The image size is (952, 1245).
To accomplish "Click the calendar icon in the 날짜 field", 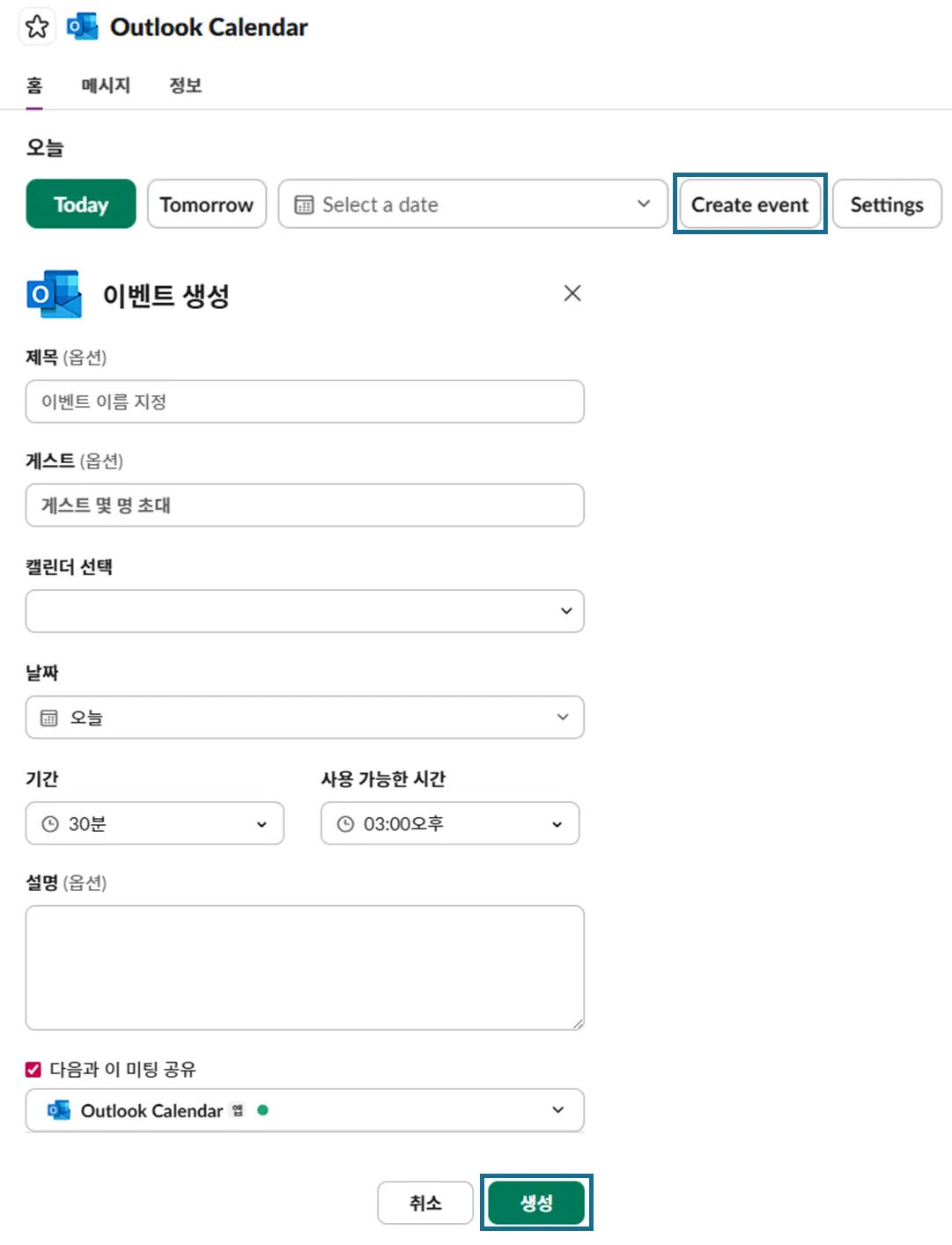I will pyautogui.click(x=49, y=718).
